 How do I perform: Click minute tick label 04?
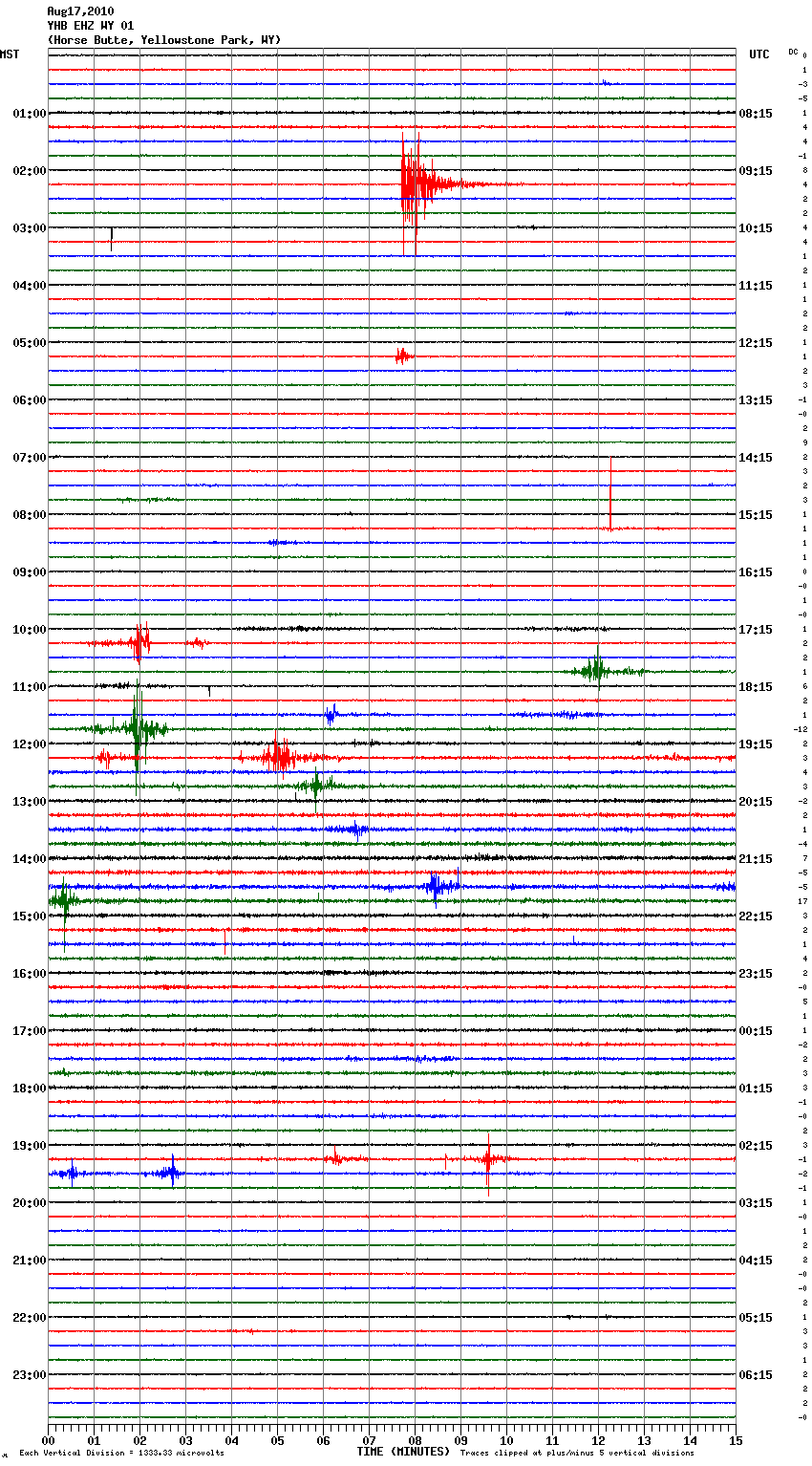point(231,1440)
